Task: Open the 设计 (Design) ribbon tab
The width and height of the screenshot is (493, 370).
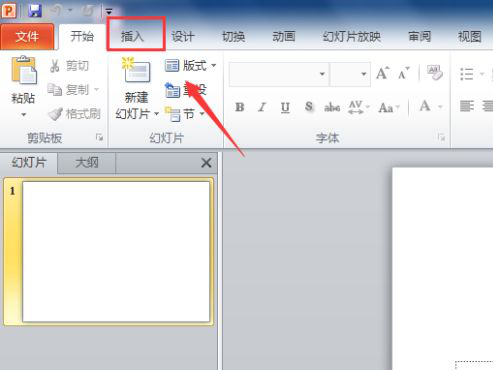Action: pyautogui.click(x=183, y=36)
